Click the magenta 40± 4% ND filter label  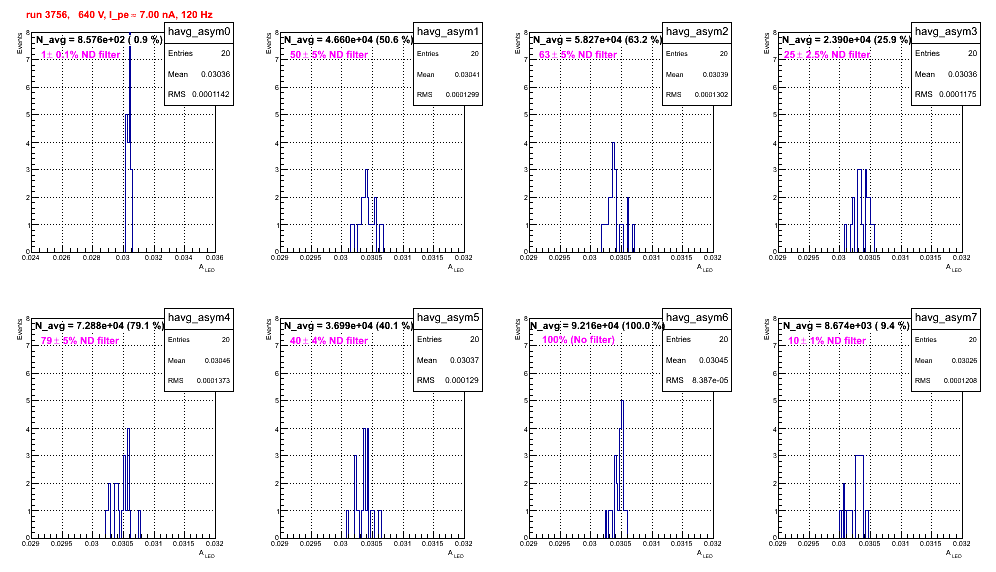(x=329, y=341)
